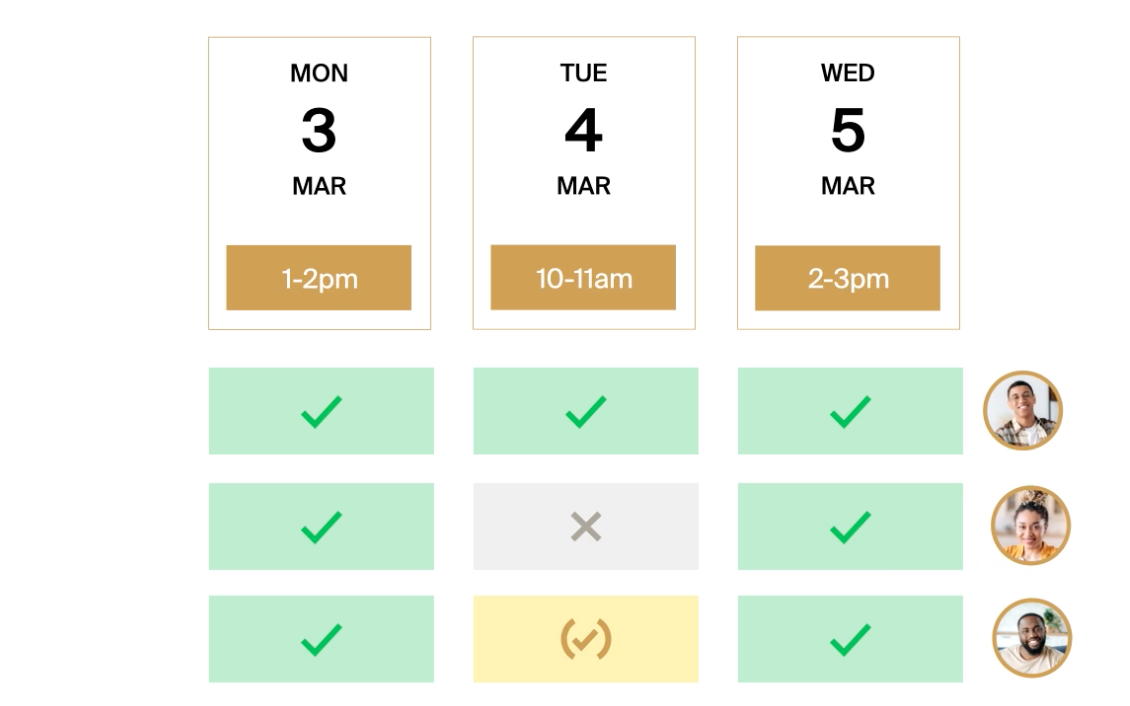View the bearded third person's avatar
Screen dimensions: 1130x706
[1031, 638]
